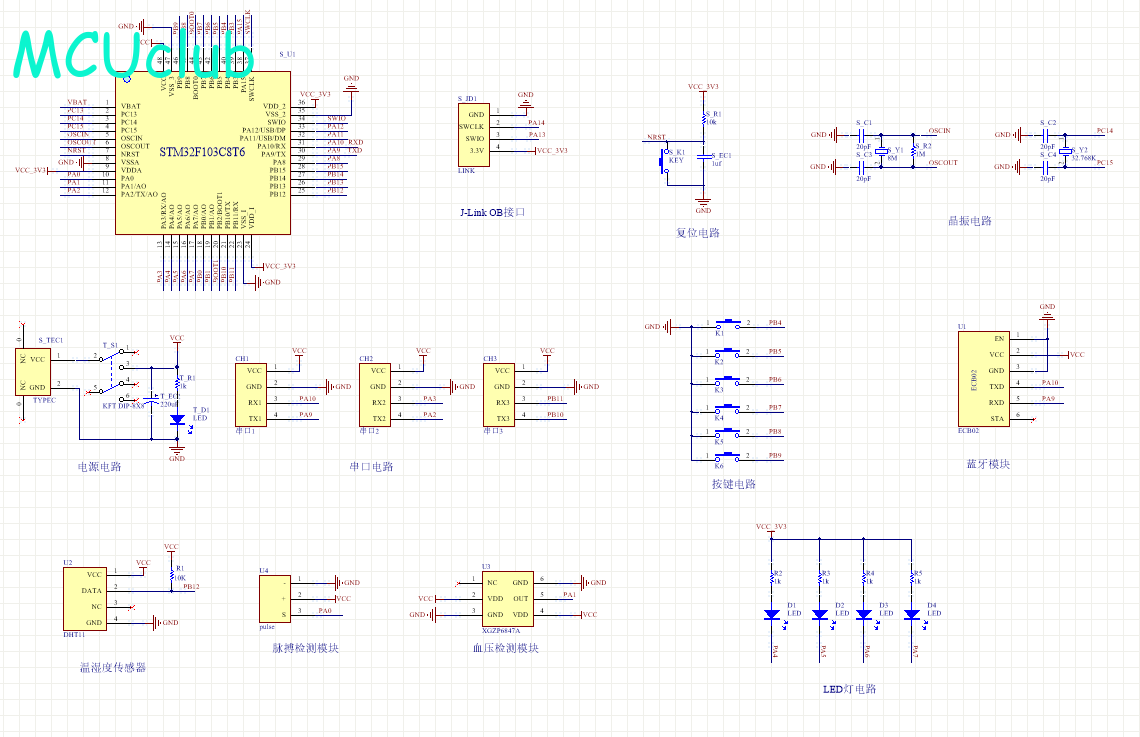Select the '电源电路' caption

point(100,467)
